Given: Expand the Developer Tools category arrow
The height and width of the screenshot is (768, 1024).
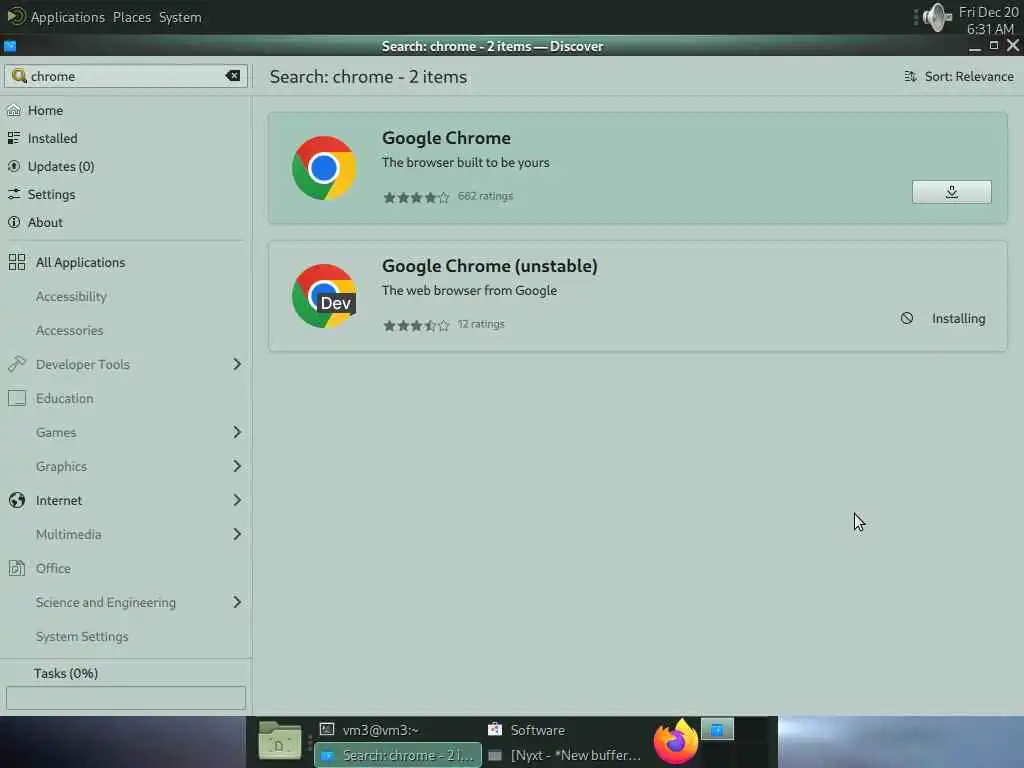Looking at the screenshot, I should point(237,364).
